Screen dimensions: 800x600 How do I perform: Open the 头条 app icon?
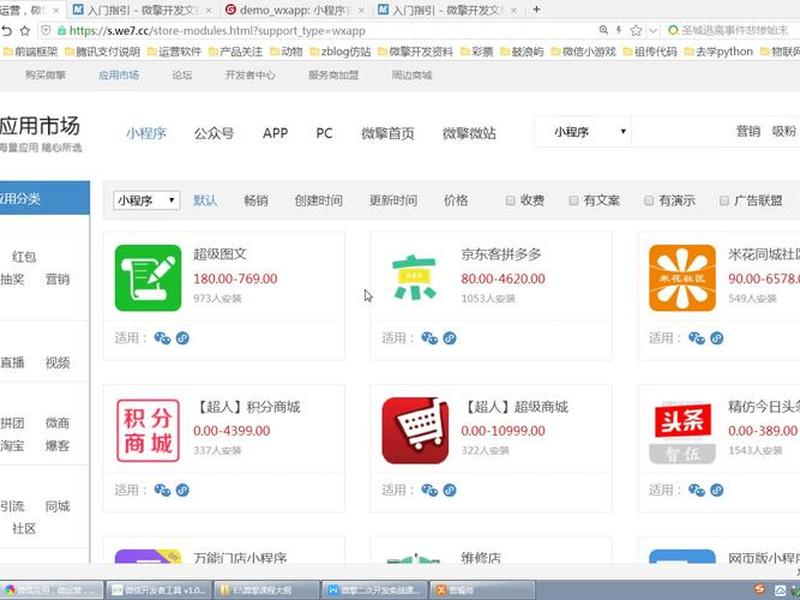[x=682, y=431]
